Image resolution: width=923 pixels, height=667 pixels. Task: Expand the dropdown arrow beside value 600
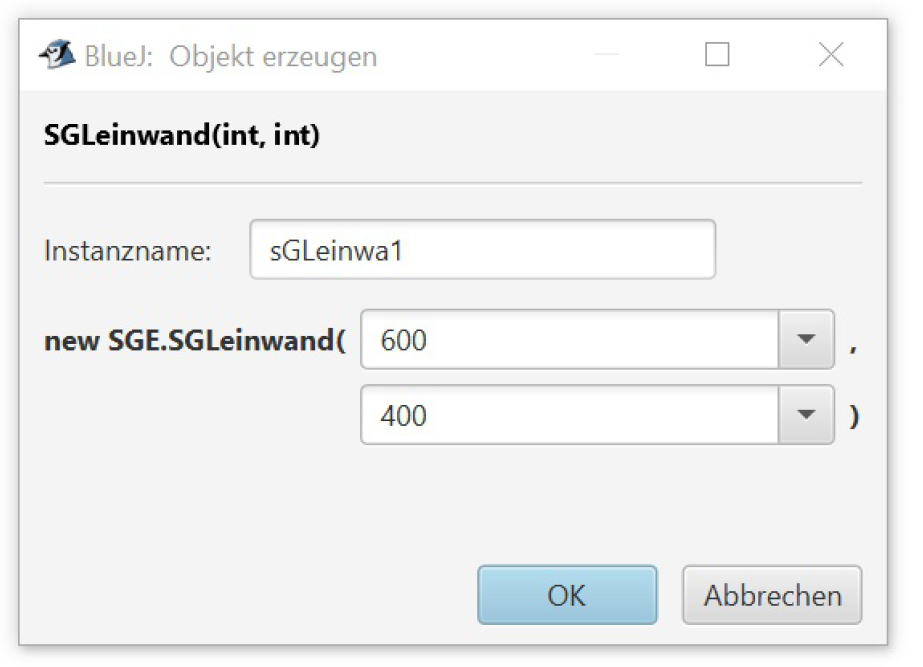[x=806, y=339]
